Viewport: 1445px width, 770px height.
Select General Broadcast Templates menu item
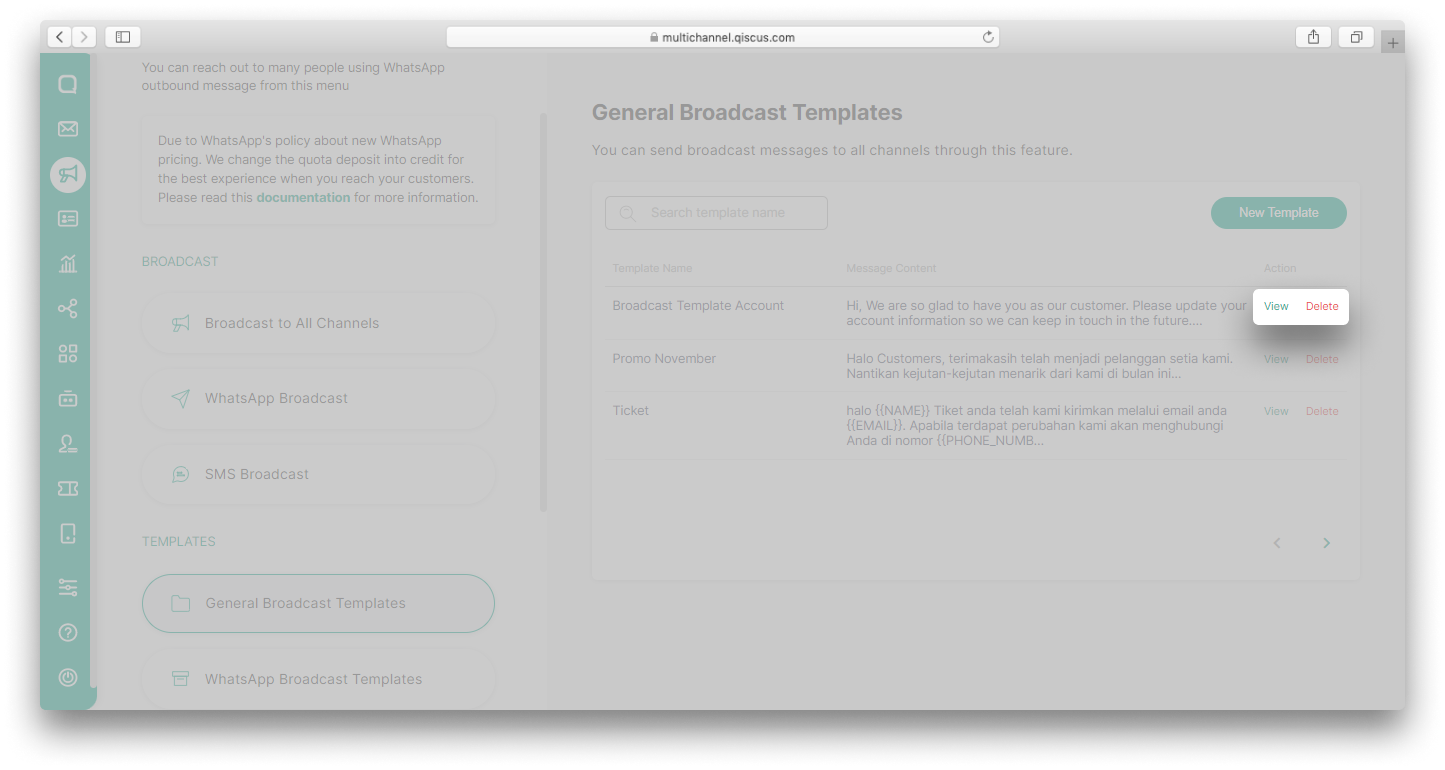point(318,603)
